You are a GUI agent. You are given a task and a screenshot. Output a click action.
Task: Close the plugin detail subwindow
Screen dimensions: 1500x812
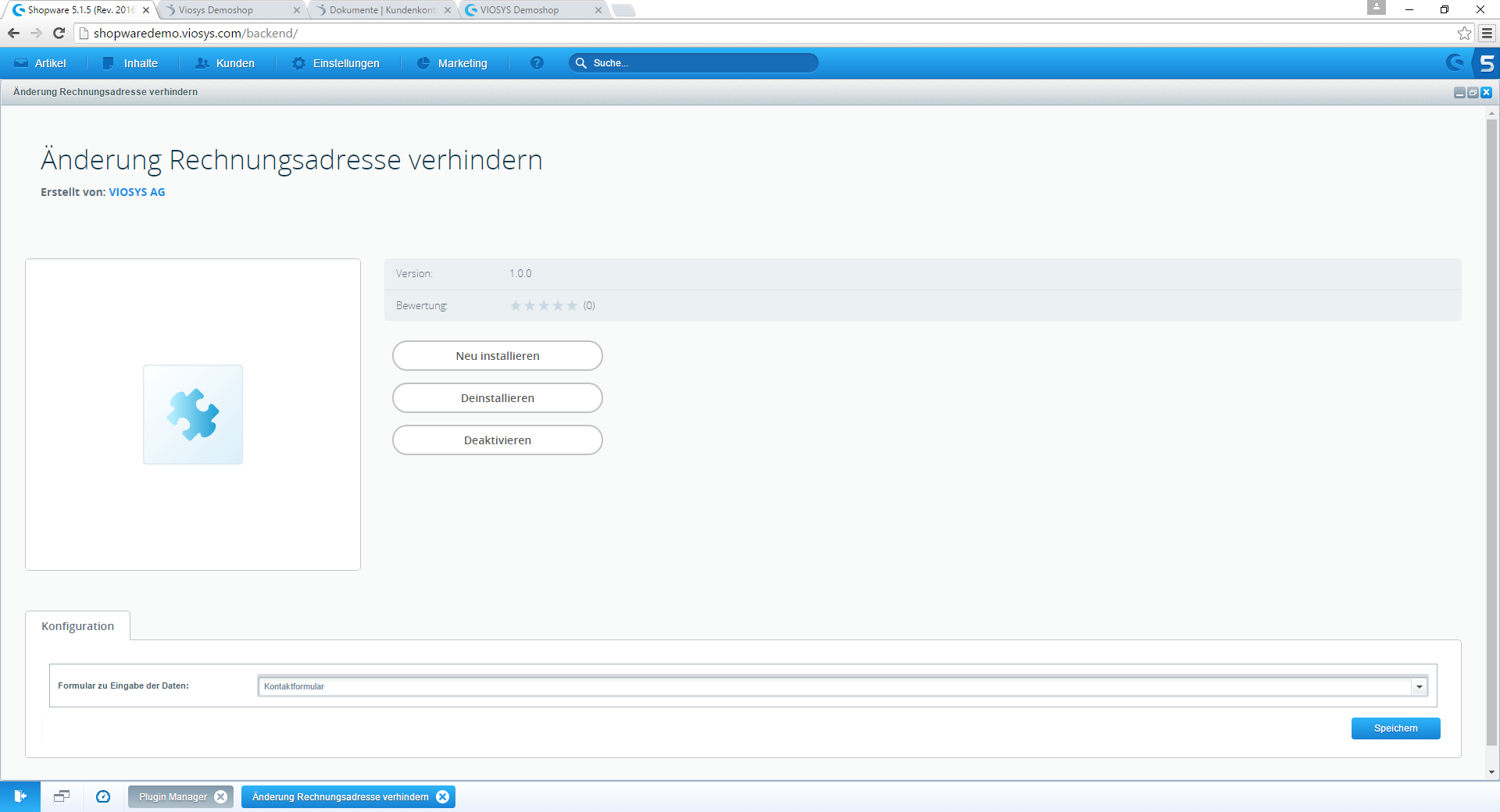[x=1487, y=93]
